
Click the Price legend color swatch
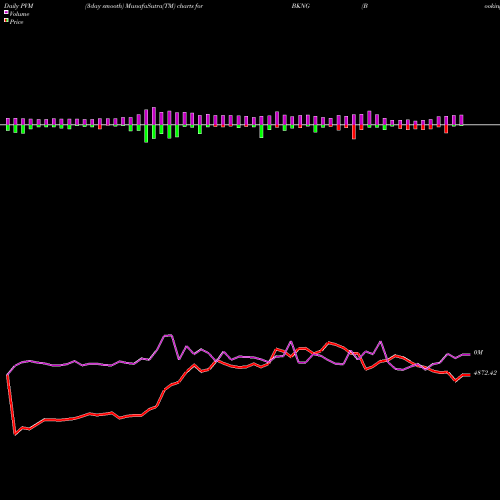(6, 21)
